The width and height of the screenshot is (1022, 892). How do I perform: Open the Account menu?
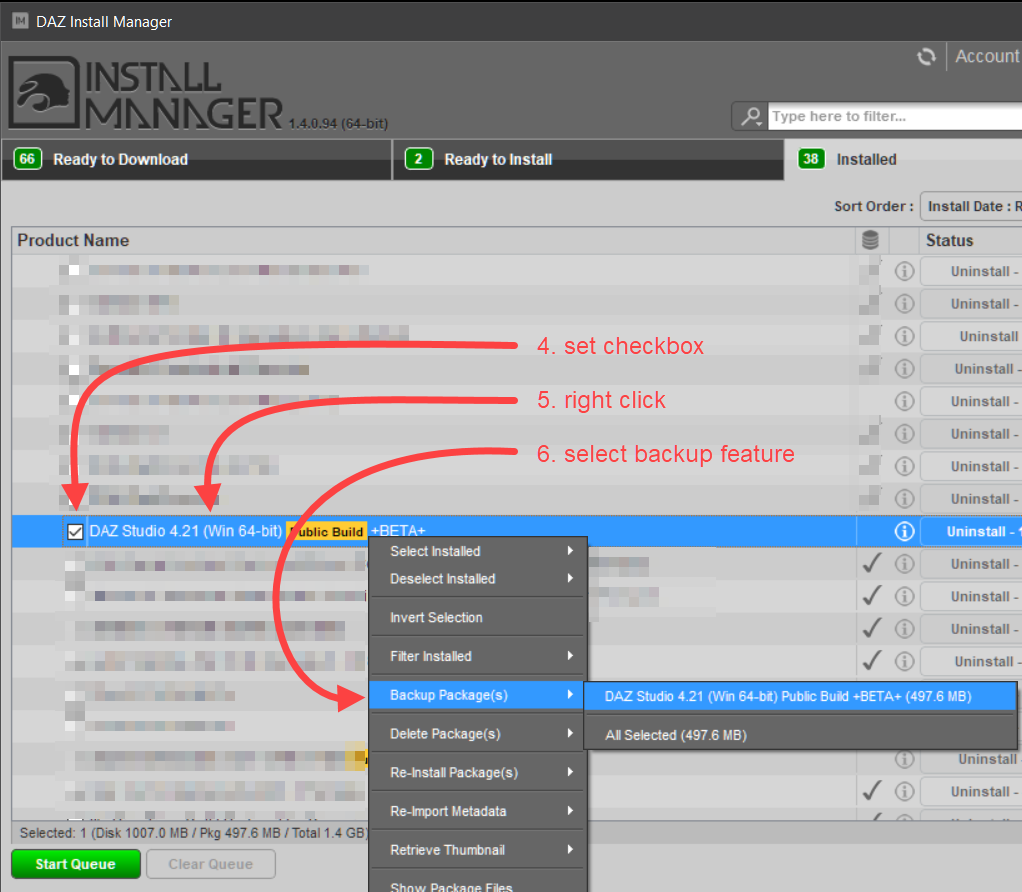point(987,57)
